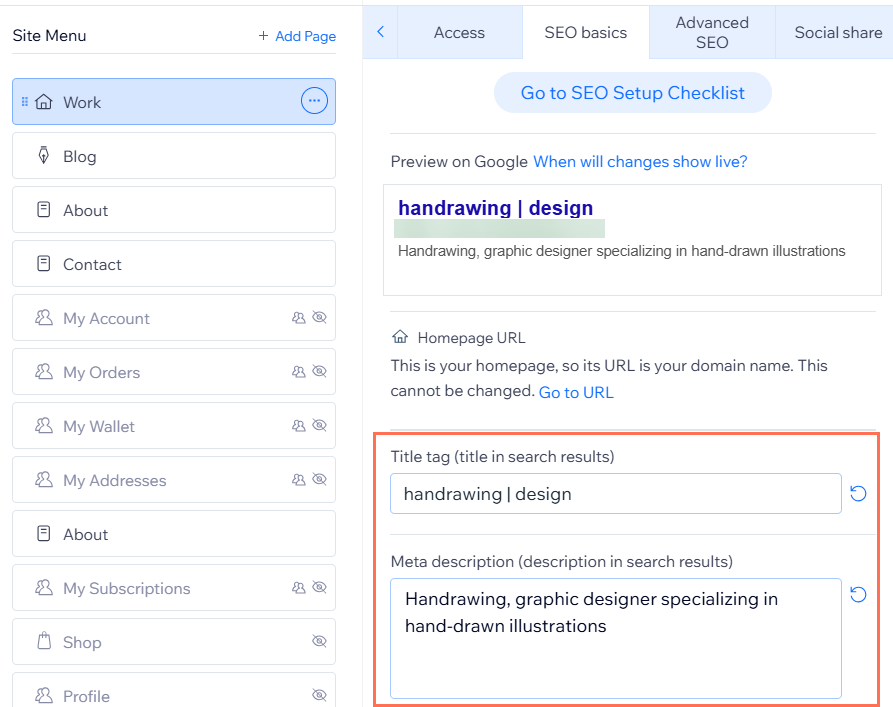Click the member access icon on My Wallet
893x707 pixels.
297,425
